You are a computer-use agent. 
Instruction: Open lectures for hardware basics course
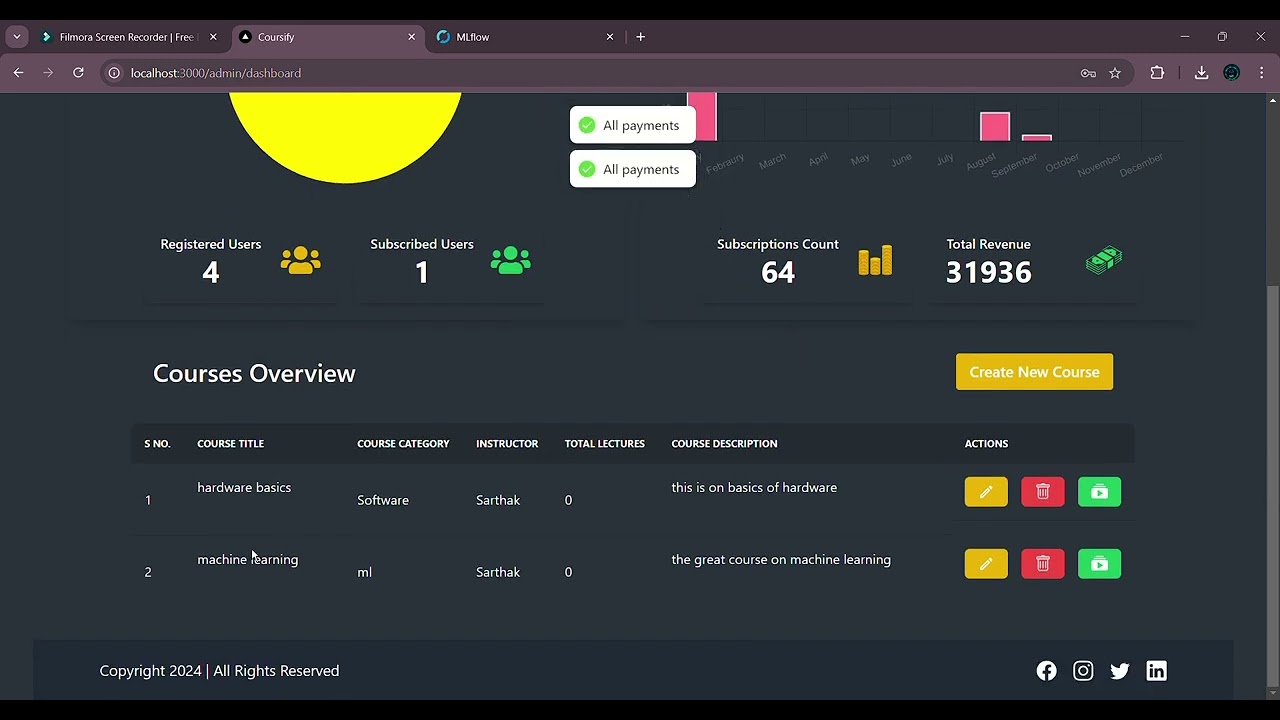coord(1100,492)
